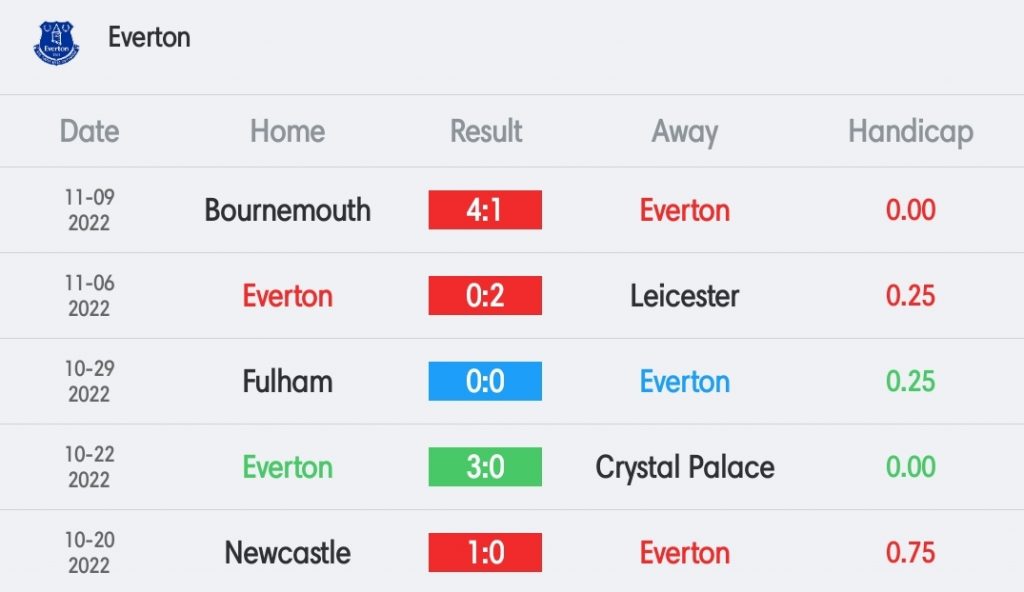1024x592 pixels.
Task: Click the 11-09 2022 match date
Action: [x=89, y=210]
